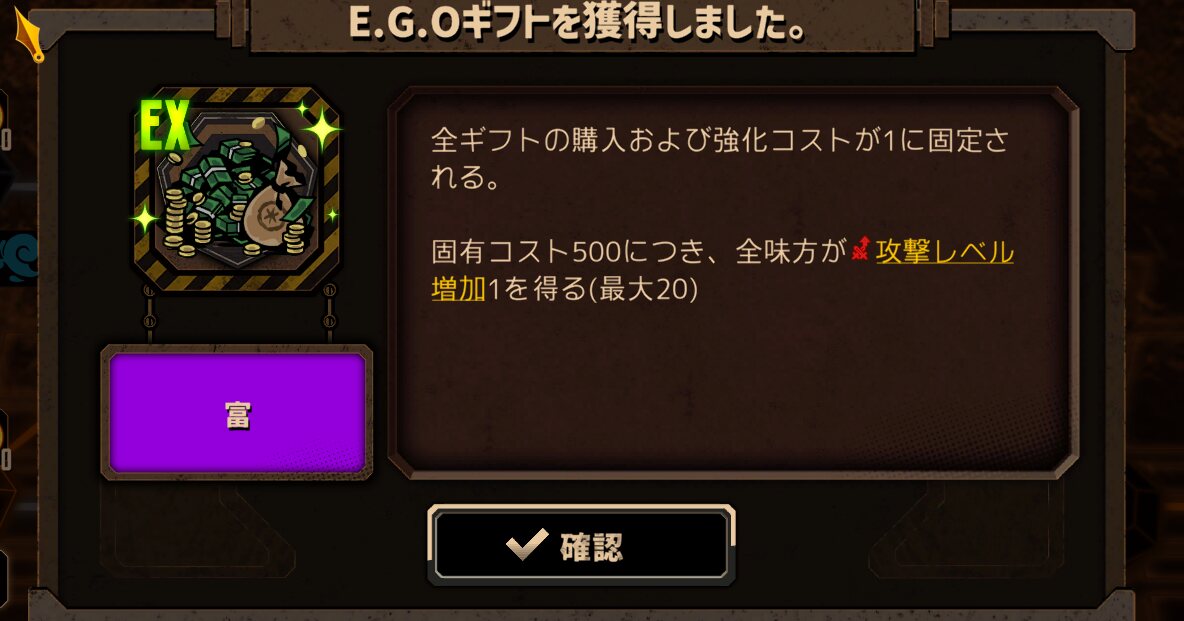Viewport: 1184px width, 621px height.
Task: Open the 攻撃レベル keyword link
Action: [x=944, y=251]
